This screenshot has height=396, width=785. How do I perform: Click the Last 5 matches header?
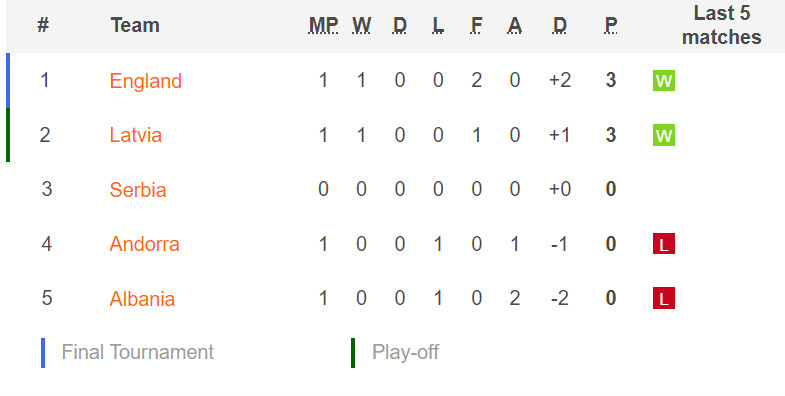(721, 25)
